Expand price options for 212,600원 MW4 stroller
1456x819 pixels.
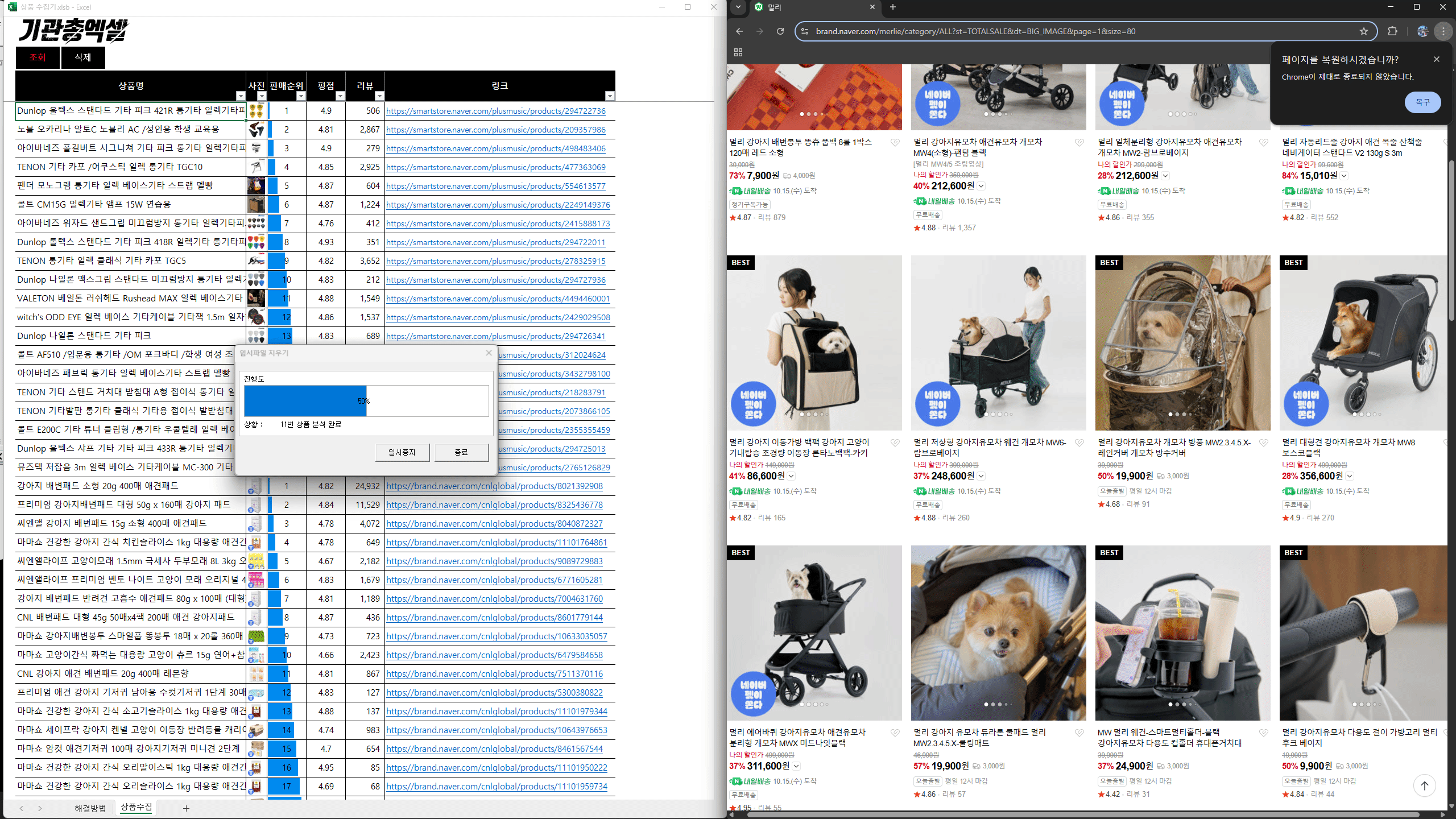coord(982,186)
